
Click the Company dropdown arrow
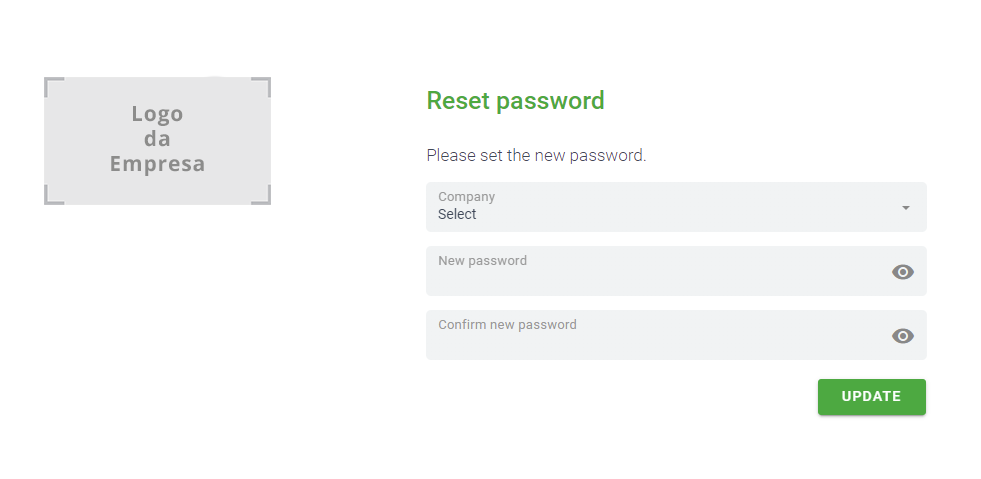click(905, 208)
